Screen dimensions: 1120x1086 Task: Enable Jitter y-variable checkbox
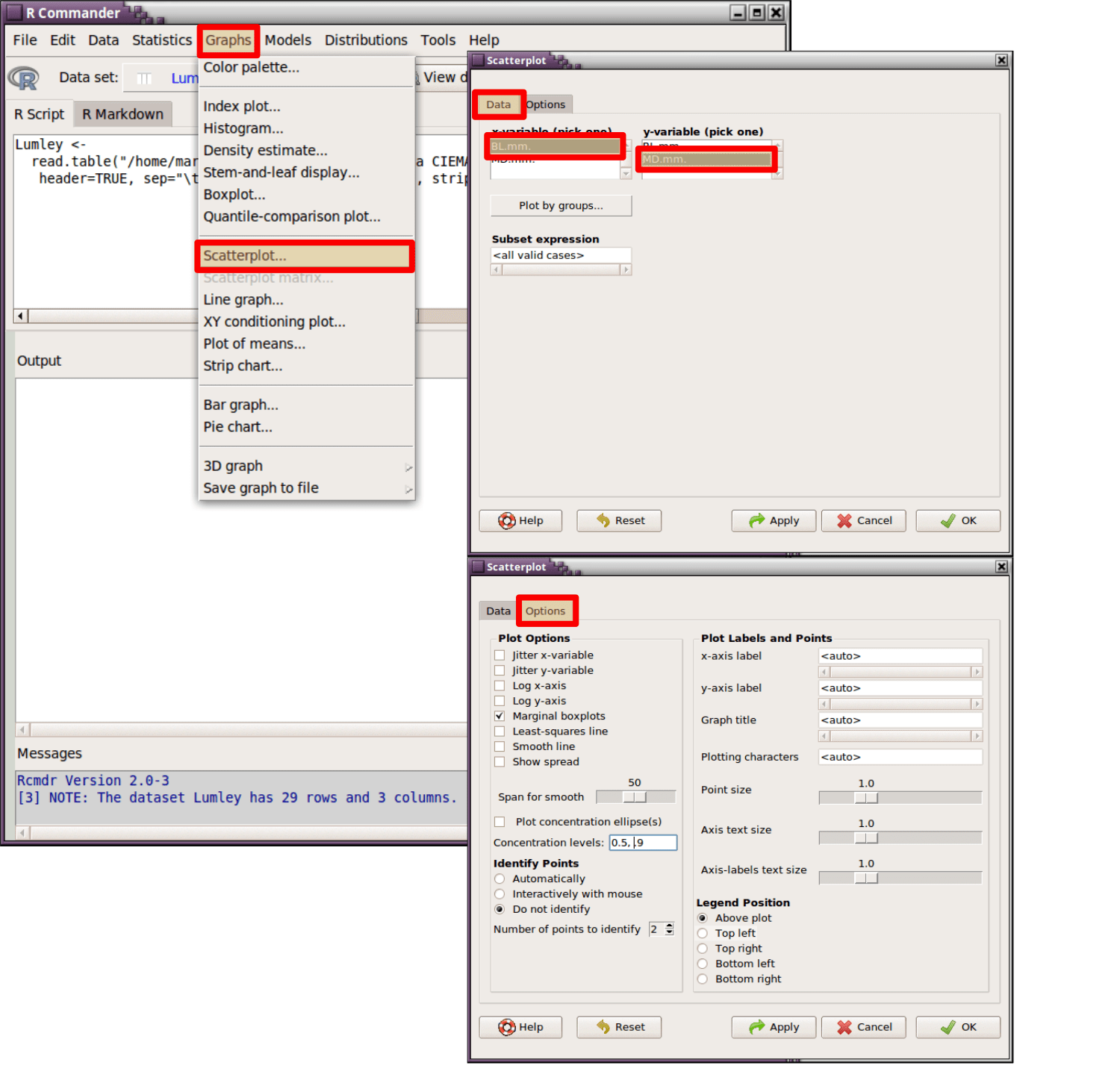coord(500,670)
